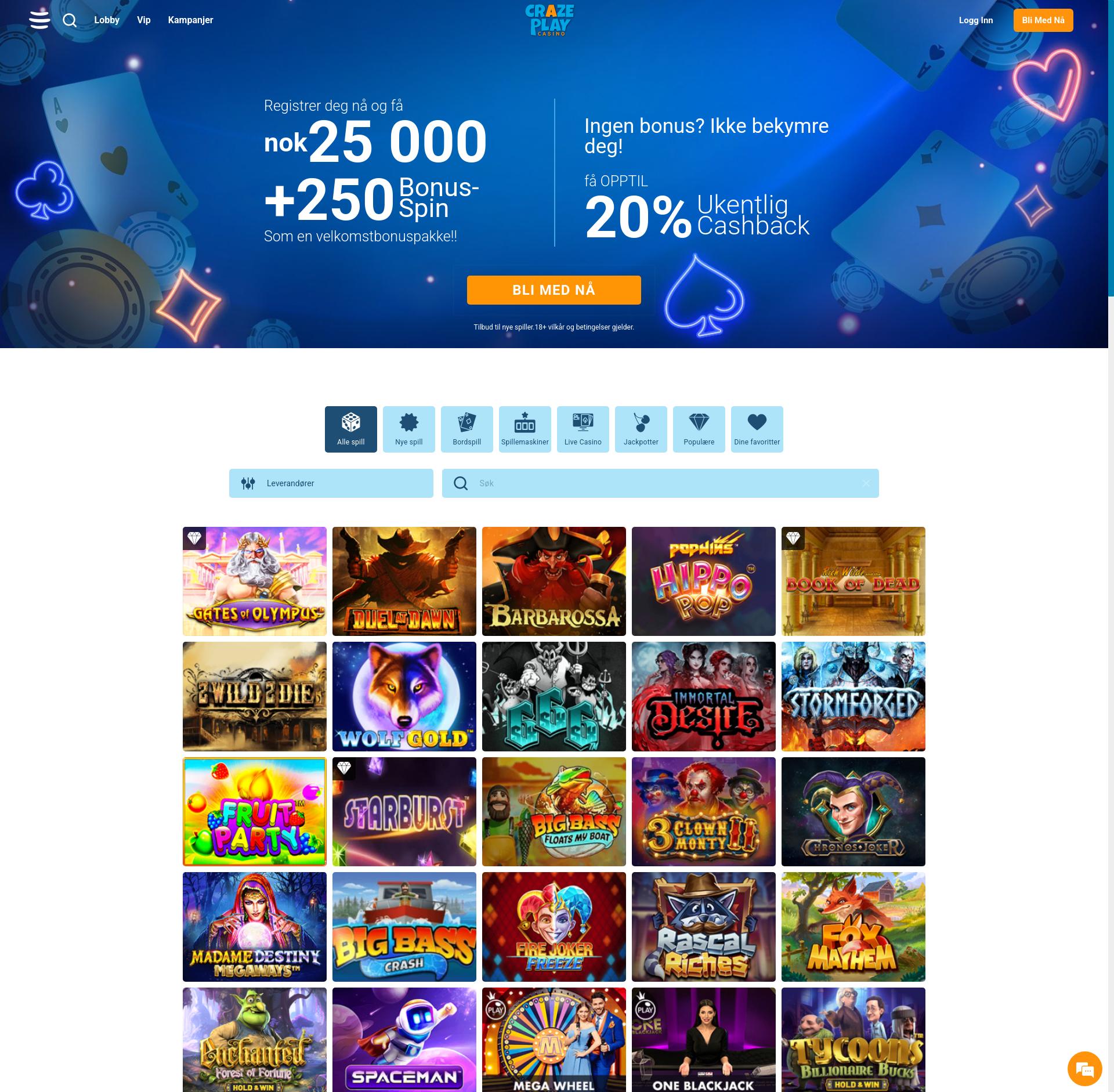Expand the Leverandører provider filter
The height and width of the screenshot is (1092, 1114).
(331, 483)
